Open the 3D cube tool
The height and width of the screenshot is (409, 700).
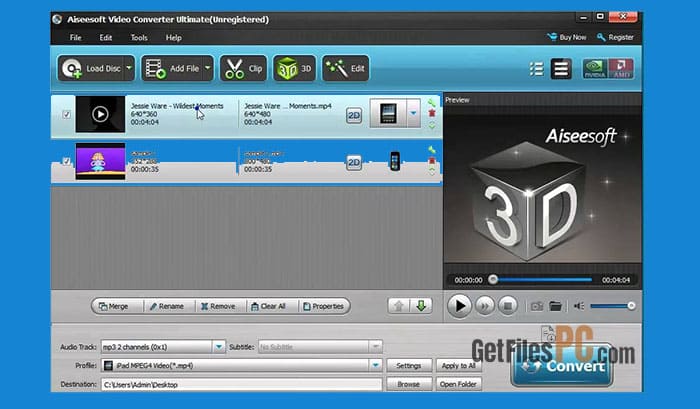(294, 68)
